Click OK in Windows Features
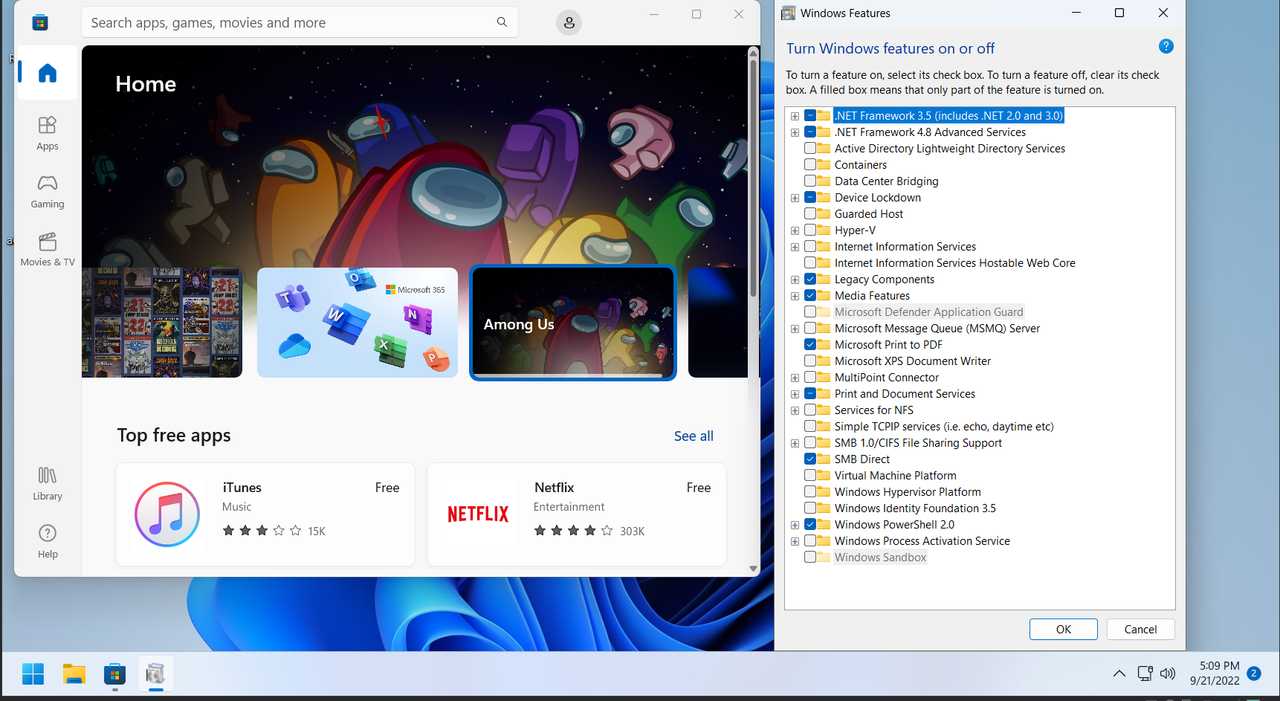This screenshot has height=701, width=1280. tap(1063, 629)
